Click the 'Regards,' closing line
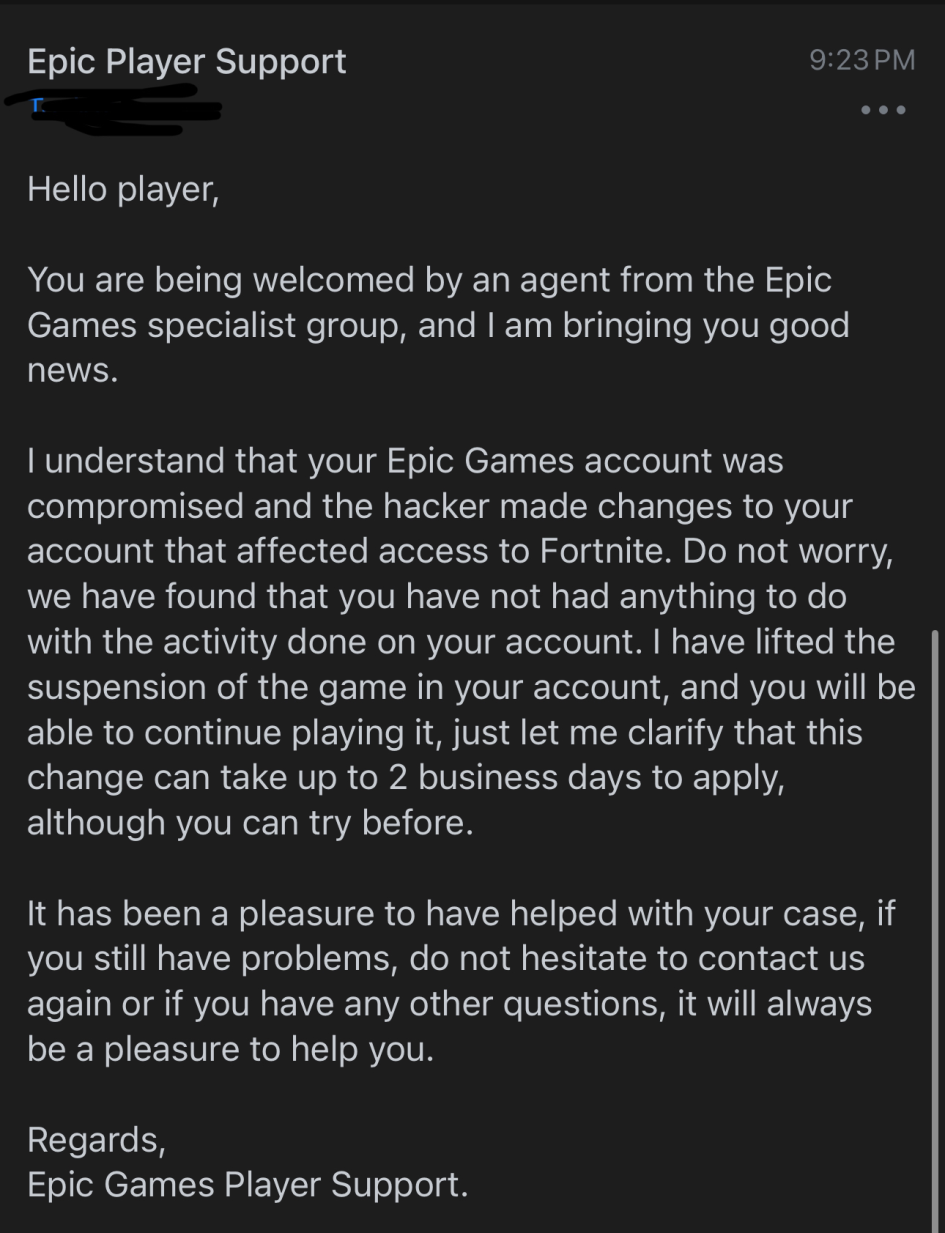The width and height of the screenshot is (945, 1233). click(96, 1139)
